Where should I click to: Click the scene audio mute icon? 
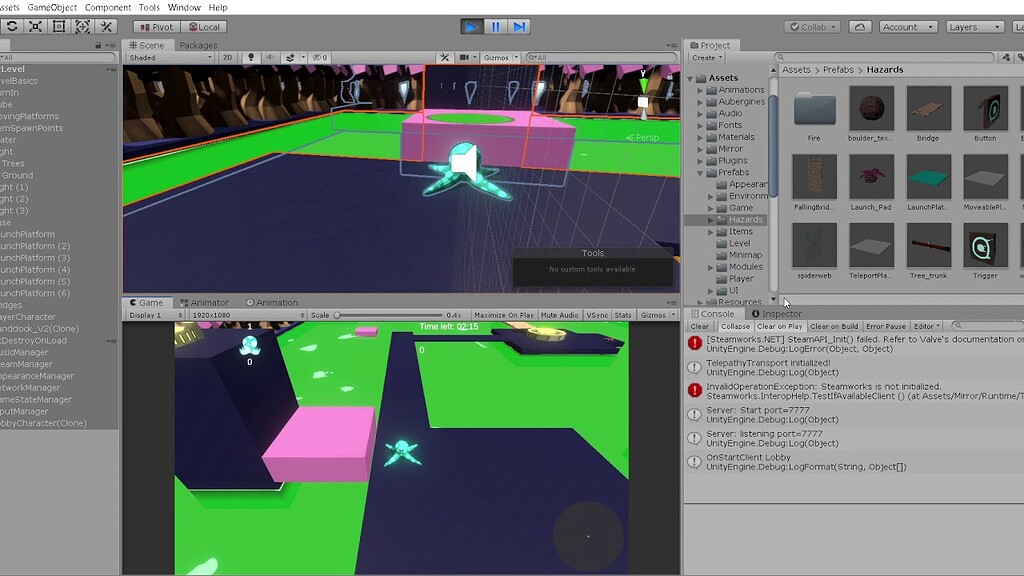(271, 58)
